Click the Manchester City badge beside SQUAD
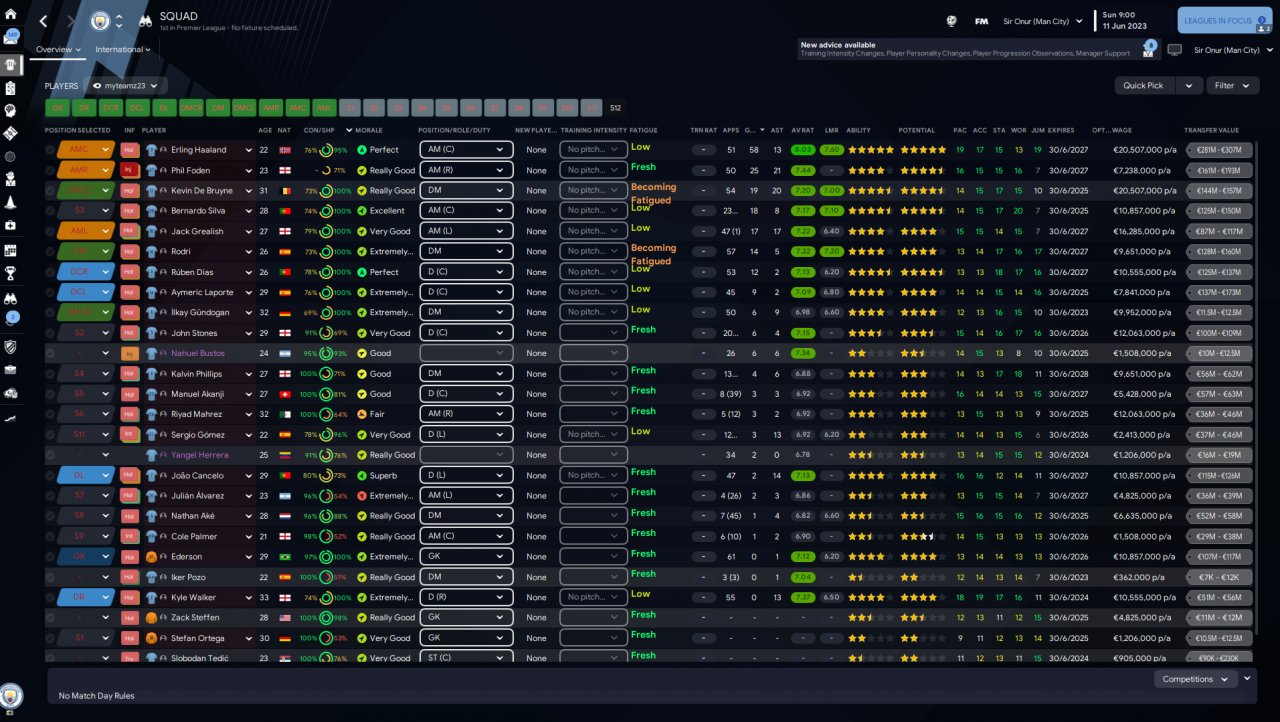This screenshot has height=722, width=1280. tap(100, 21)
